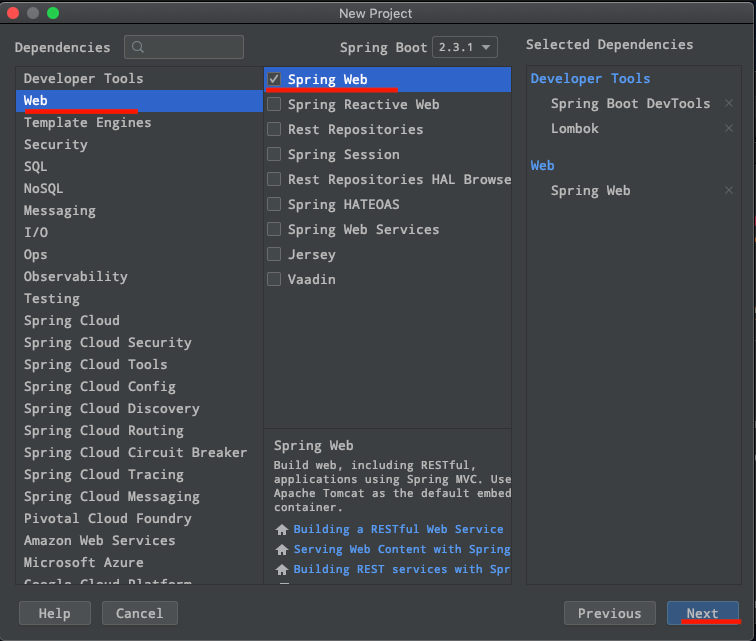
Task: Click the Help button
Action: point(55,613)
